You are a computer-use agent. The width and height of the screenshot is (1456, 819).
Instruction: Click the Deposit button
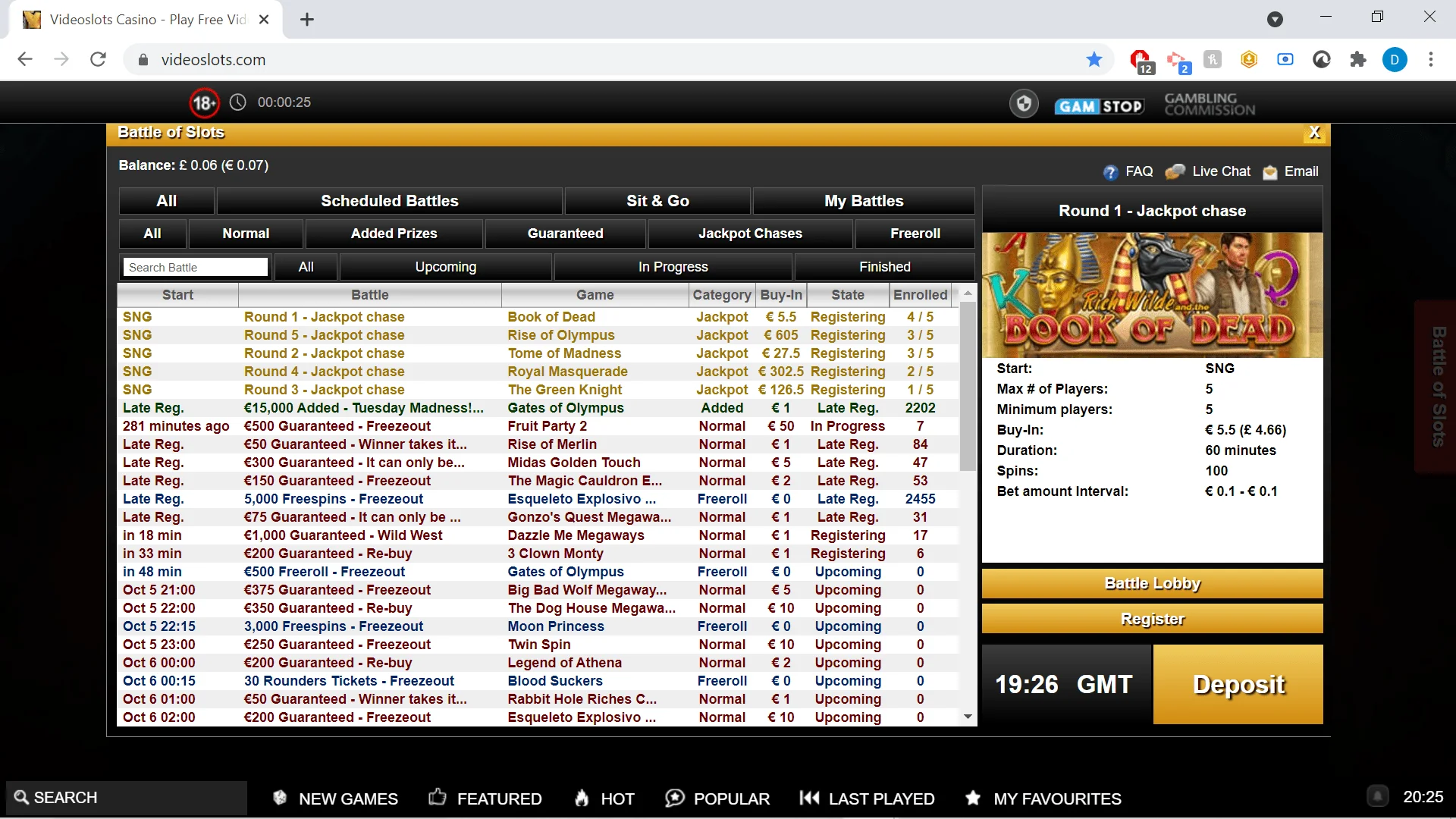[x=1238, y=684]
